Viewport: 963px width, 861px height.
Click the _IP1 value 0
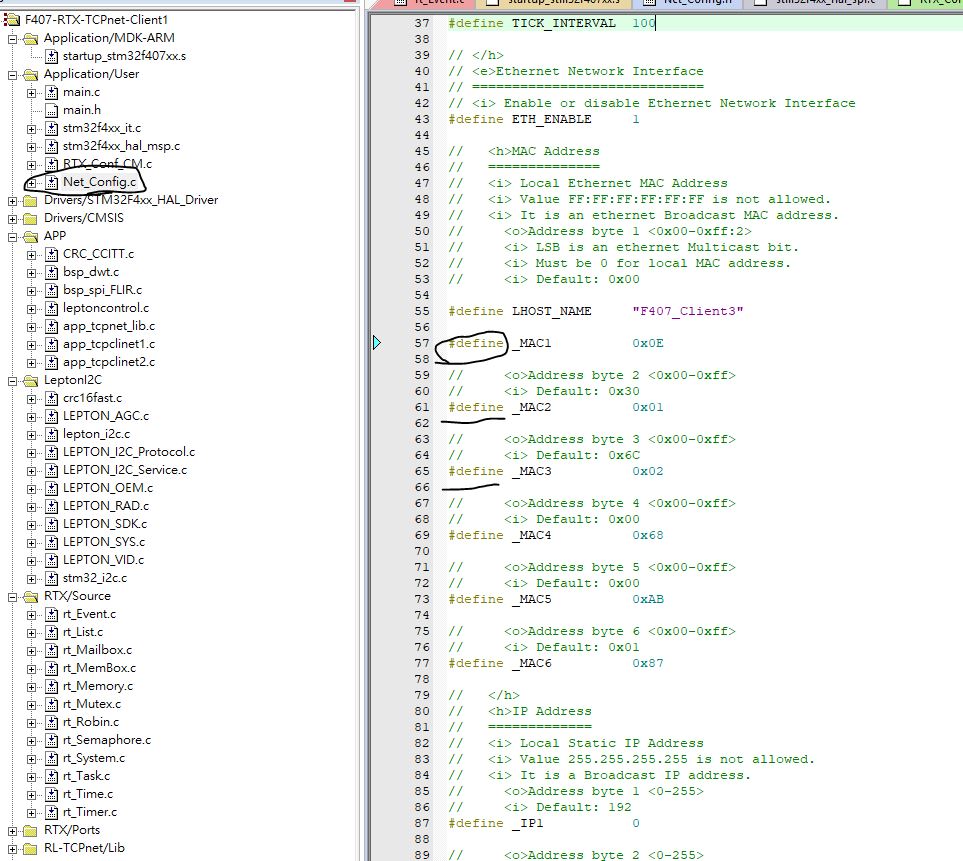click(x=636, y=823)
